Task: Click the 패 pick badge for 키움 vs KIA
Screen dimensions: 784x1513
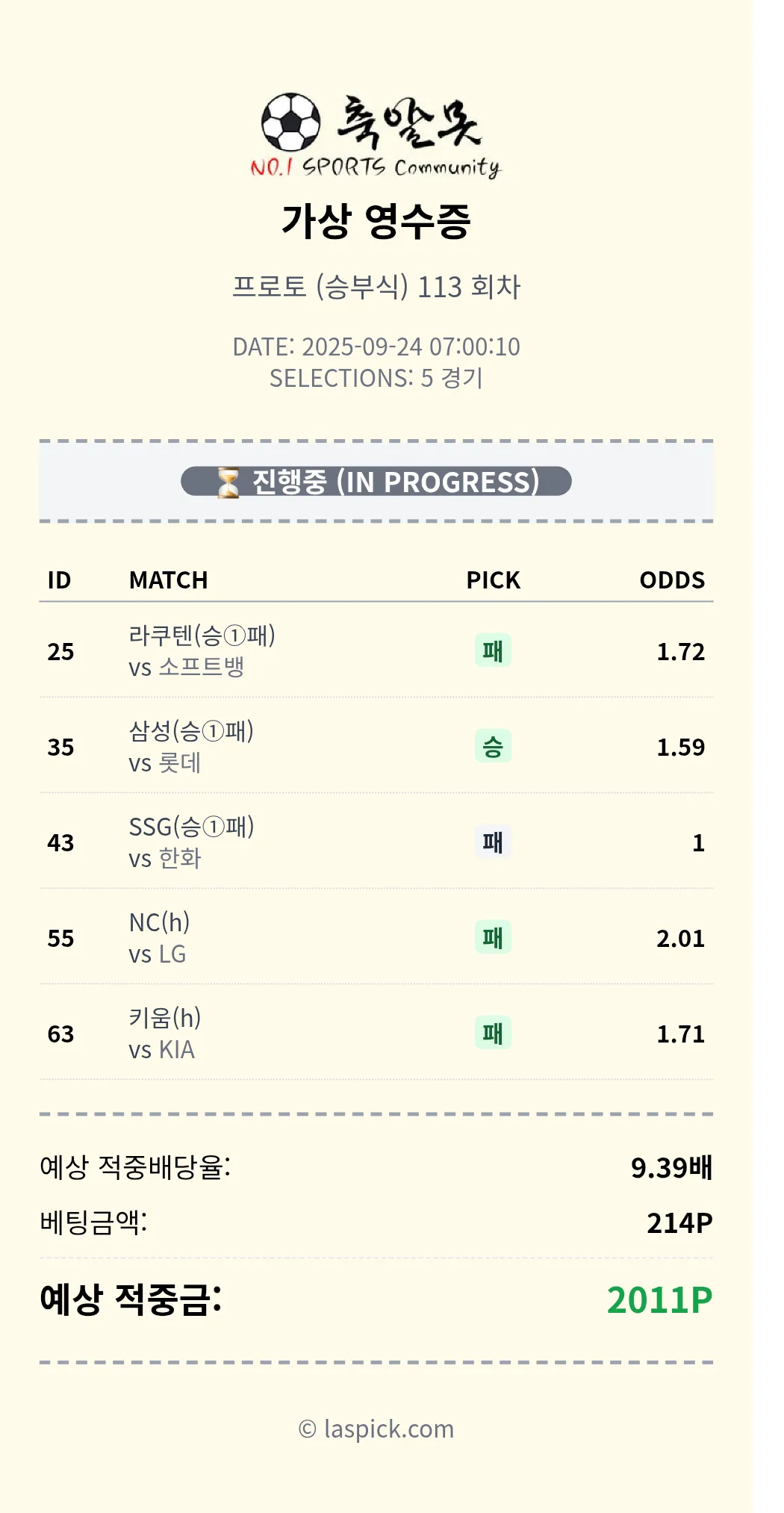Action: pos(493,1033)
